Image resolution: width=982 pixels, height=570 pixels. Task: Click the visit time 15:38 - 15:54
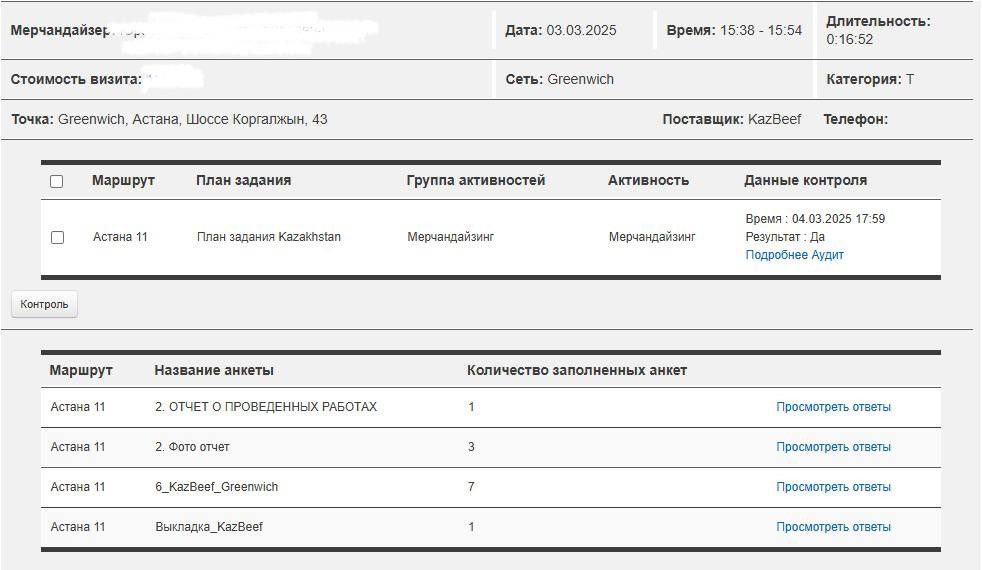tap(761, 30)
